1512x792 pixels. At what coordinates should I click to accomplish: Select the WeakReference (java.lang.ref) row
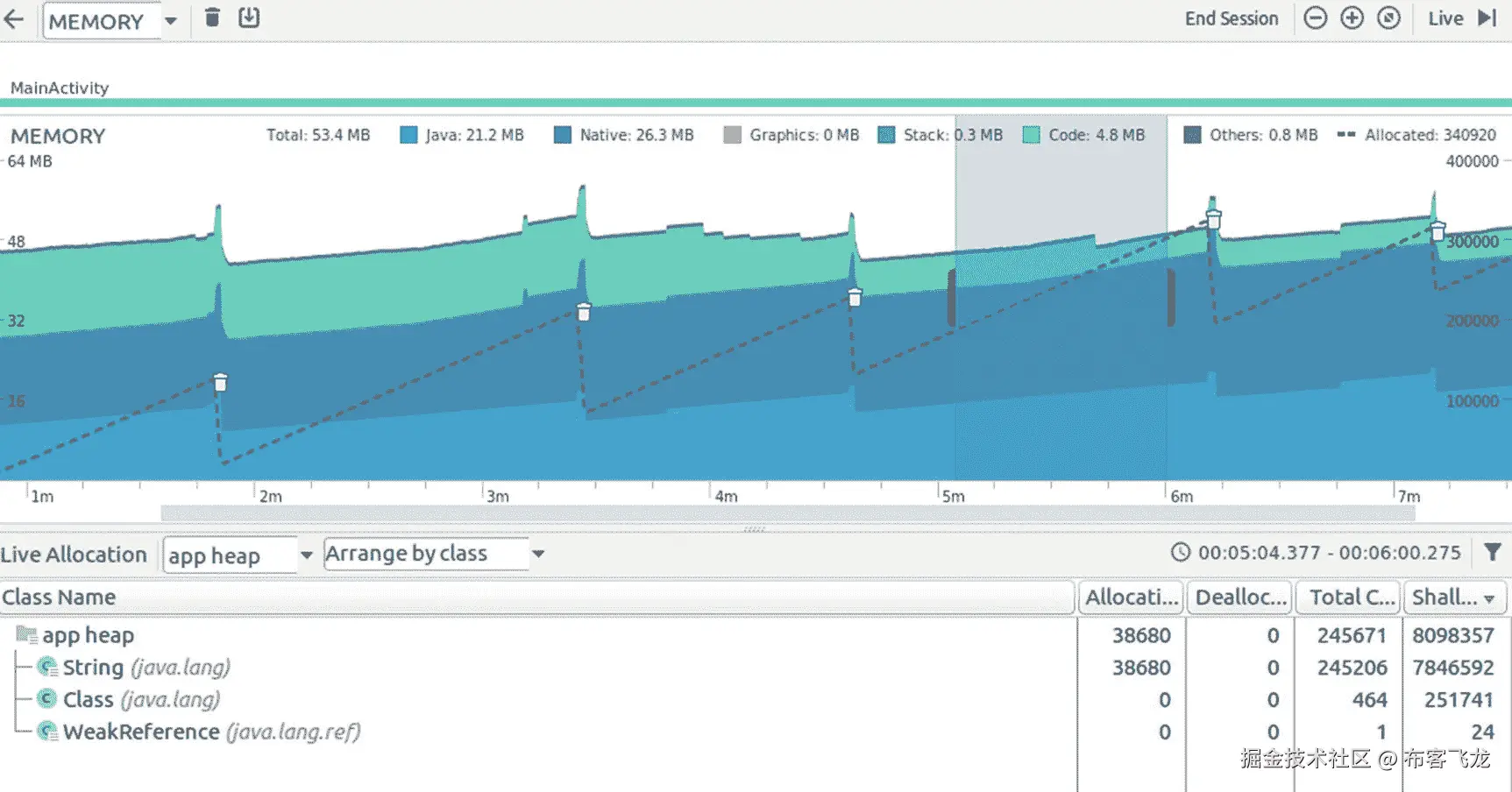tap(756, 732)
